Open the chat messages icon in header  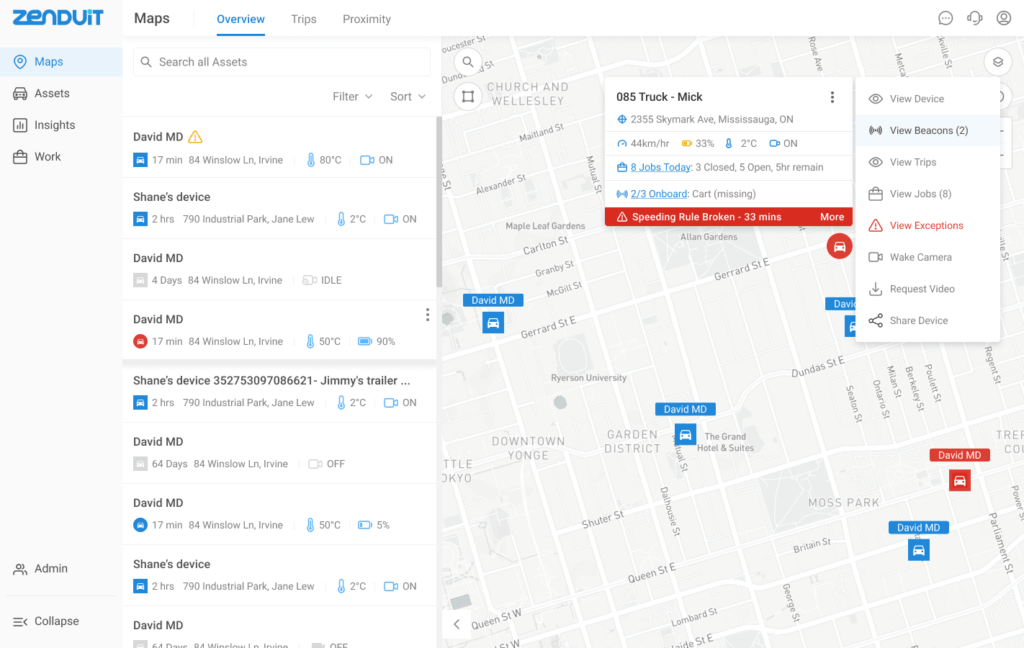click(945, 18)
